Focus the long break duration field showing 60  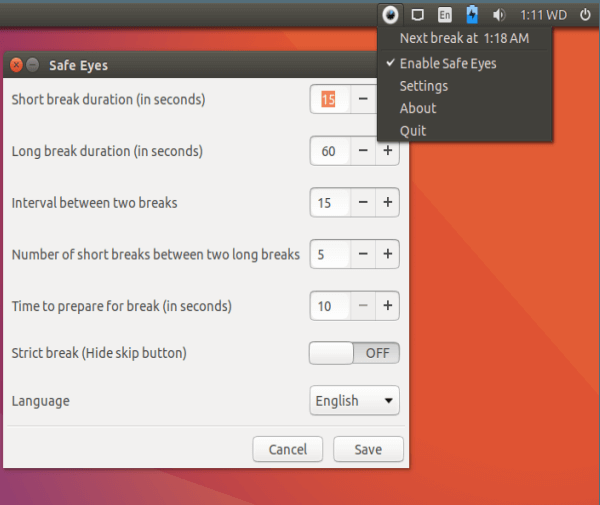click(330, 151)
